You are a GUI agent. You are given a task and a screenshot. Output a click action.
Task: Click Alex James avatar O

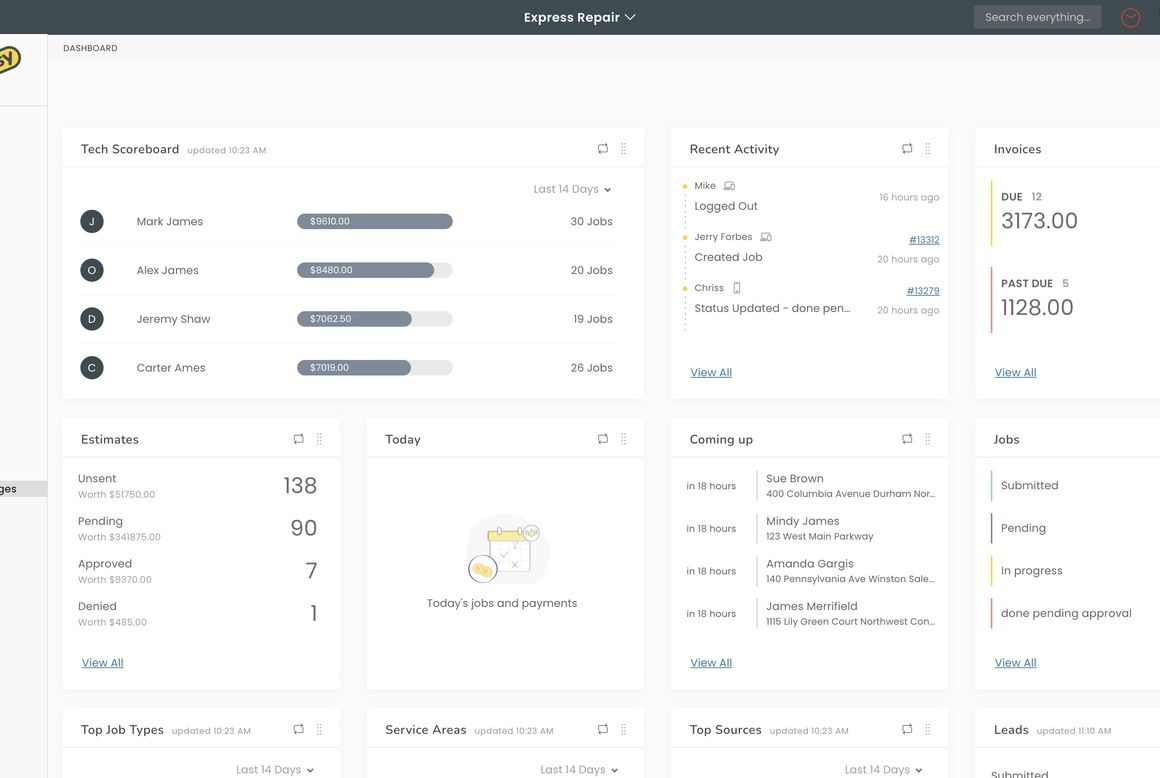tap(92, 270)
